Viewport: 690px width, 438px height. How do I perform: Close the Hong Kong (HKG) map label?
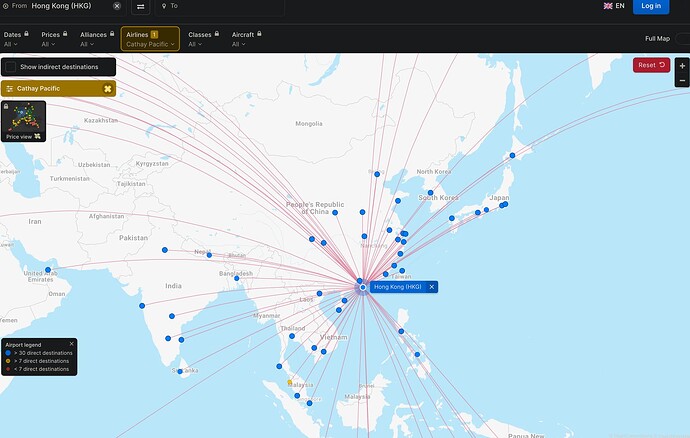tap(432, 287)
